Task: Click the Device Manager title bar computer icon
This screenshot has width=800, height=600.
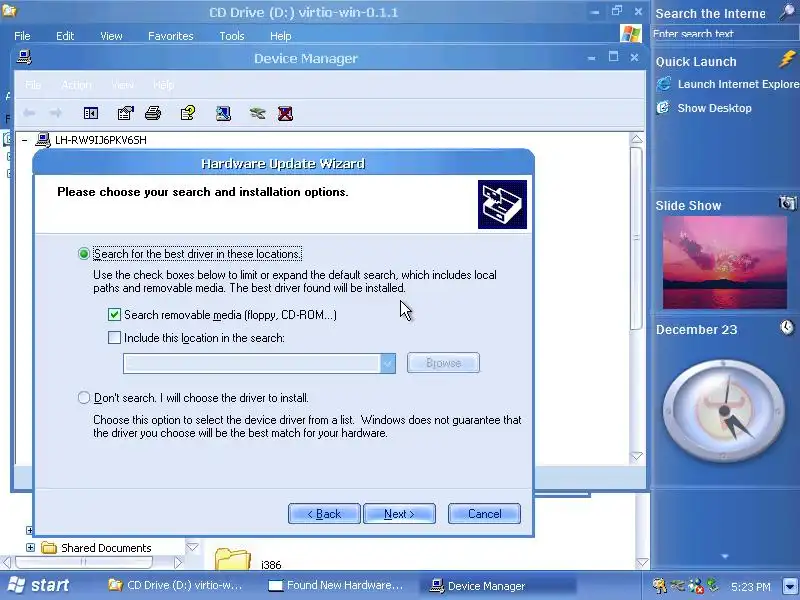Action: pyautogui.click(x=24, y=57)
